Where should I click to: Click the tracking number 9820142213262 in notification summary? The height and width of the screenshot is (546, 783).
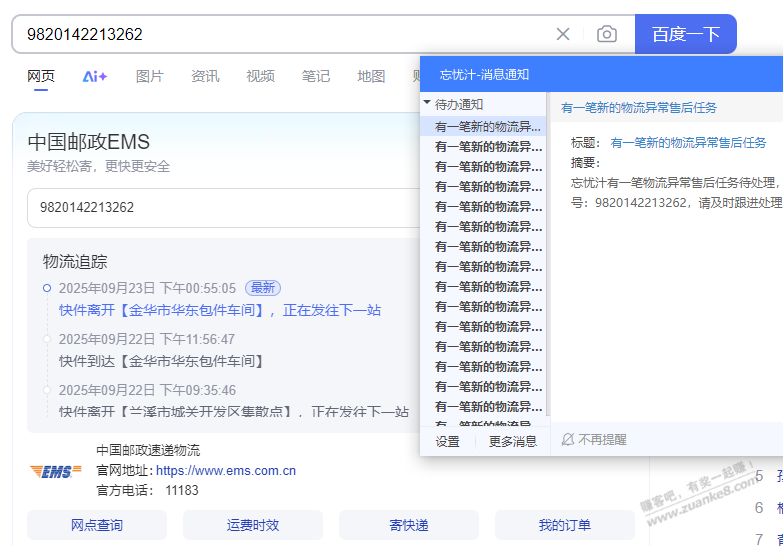click(641, 203)
